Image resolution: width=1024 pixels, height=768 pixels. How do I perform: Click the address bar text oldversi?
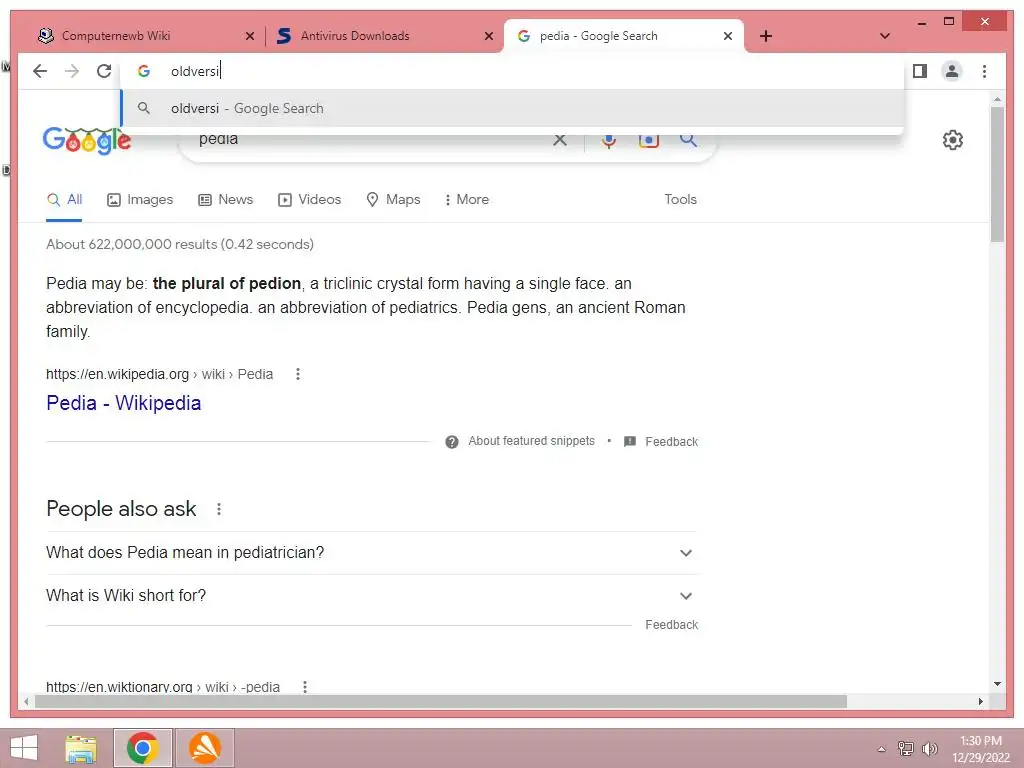pos(195,71)
